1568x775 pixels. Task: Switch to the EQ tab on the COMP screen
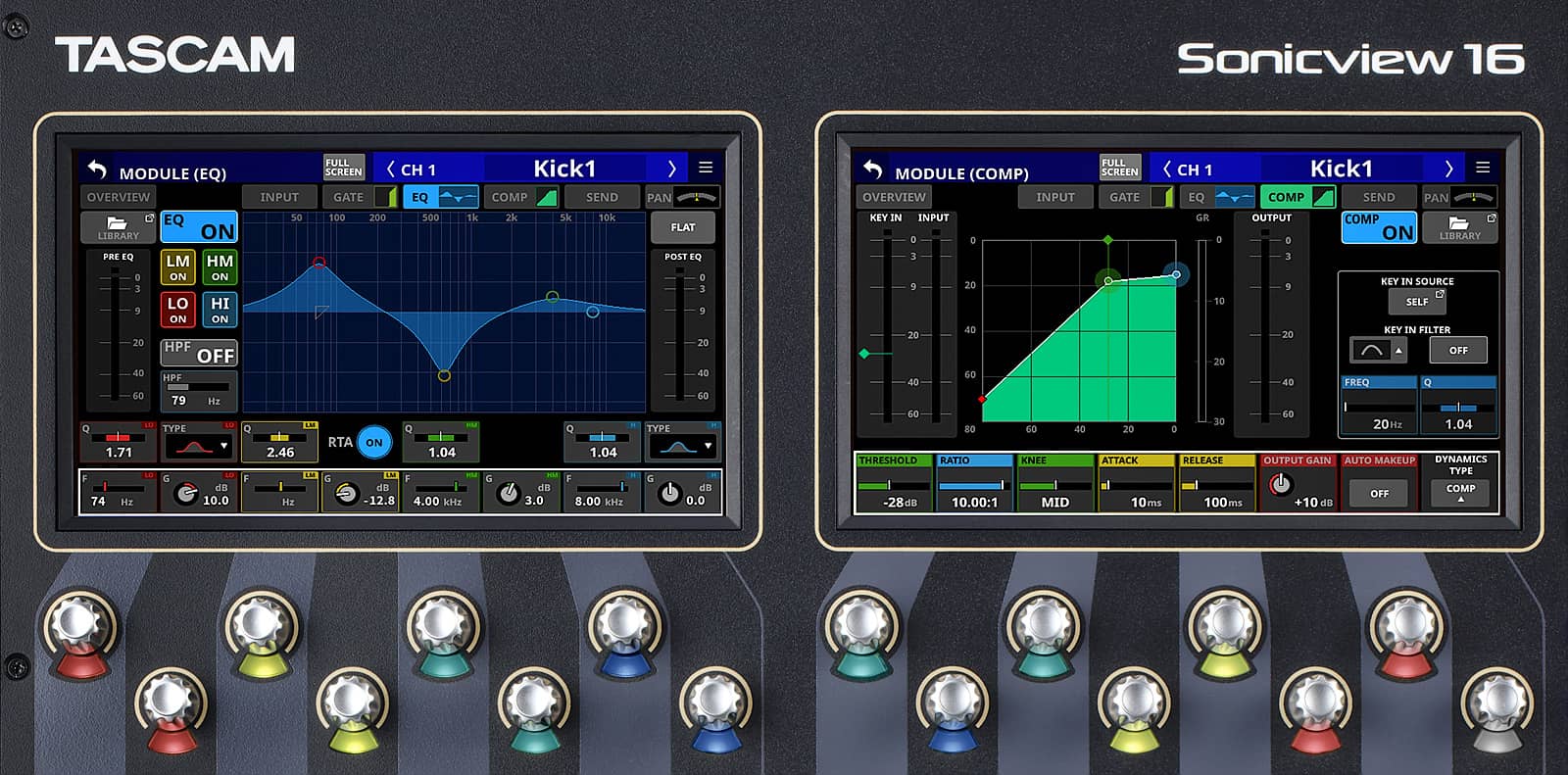pyautogui.click(x=1216, y=197)
